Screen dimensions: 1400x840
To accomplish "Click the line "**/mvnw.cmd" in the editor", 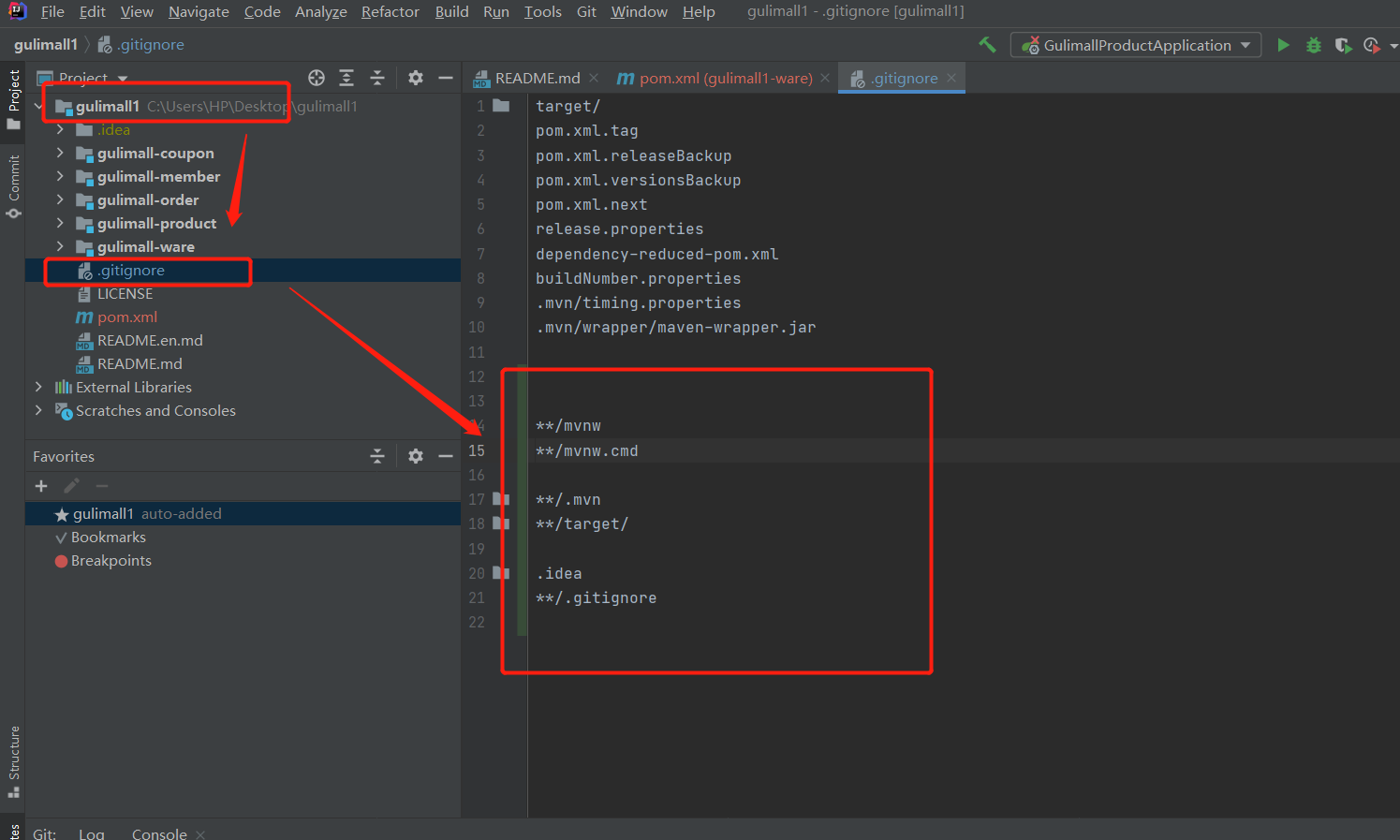I will [587, 450].
